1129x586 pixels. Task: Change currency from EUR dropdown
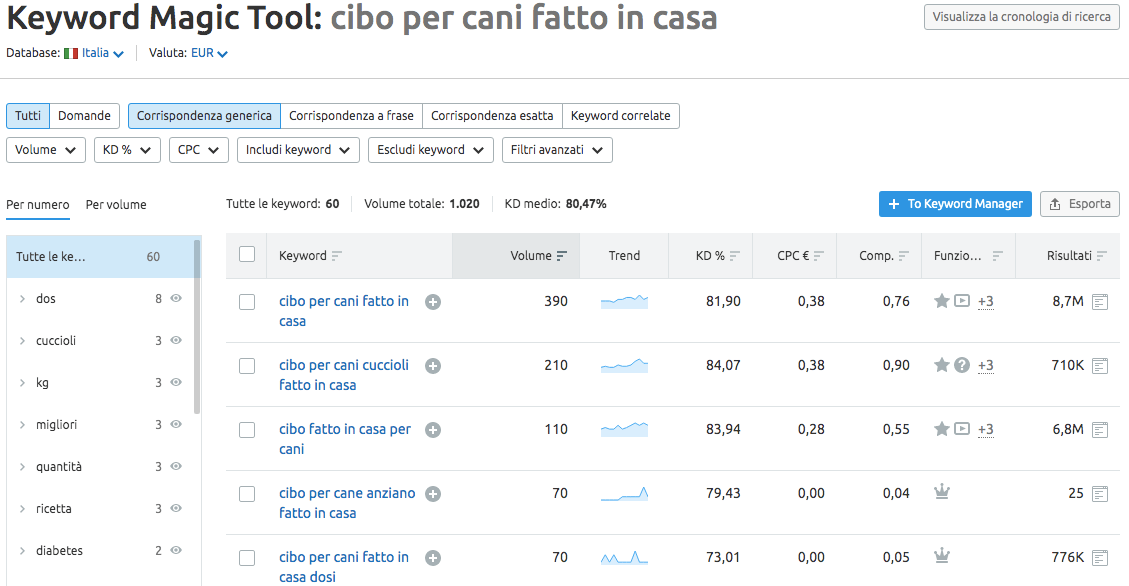210,53
